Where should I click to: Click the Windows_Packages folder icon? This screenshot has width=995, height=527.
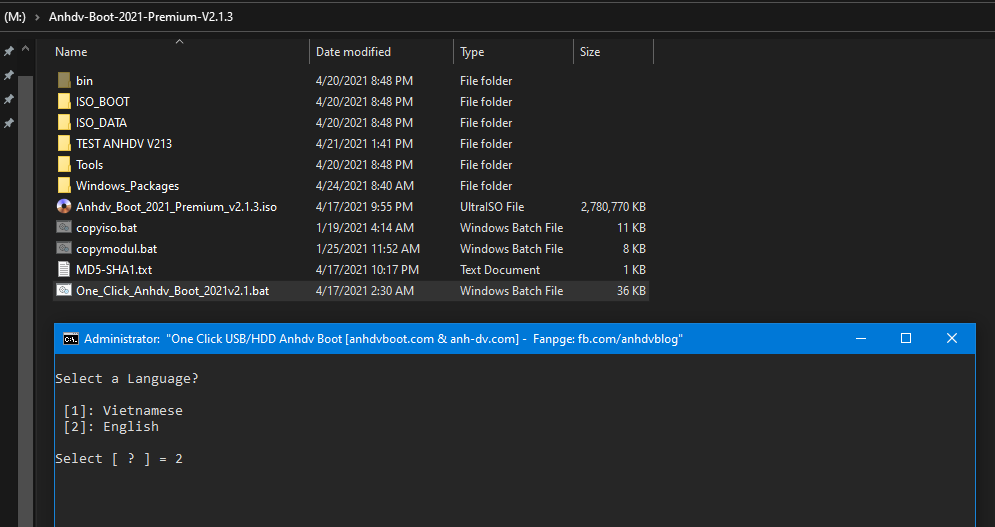point(64,185)
